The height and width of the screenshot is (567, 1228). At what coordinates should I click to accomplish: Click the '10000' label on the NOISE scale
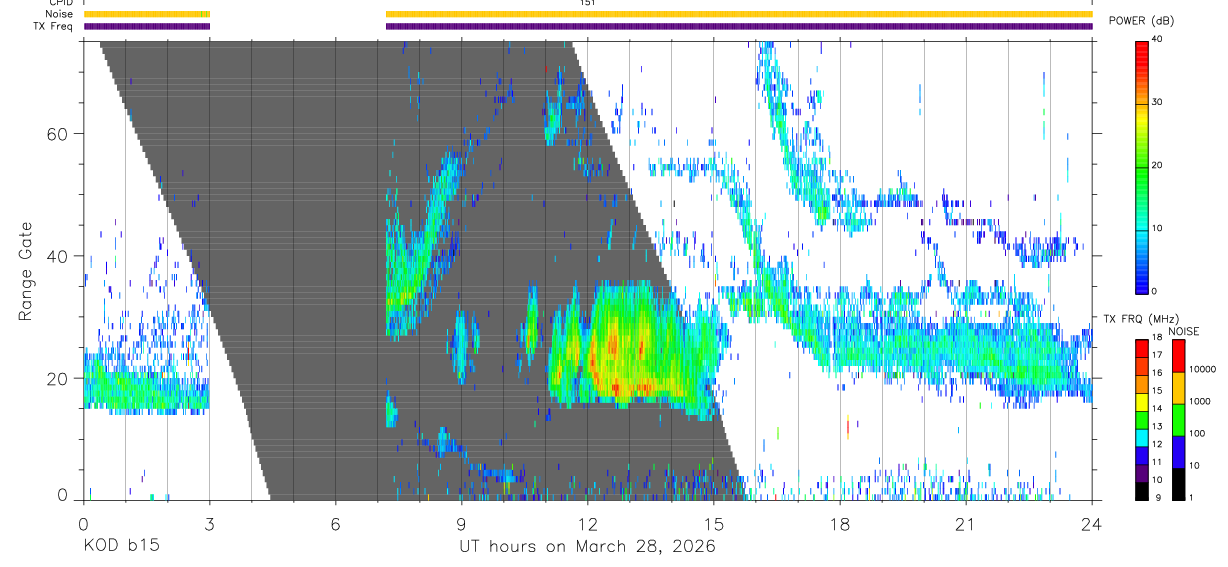tap(1203, 369)
